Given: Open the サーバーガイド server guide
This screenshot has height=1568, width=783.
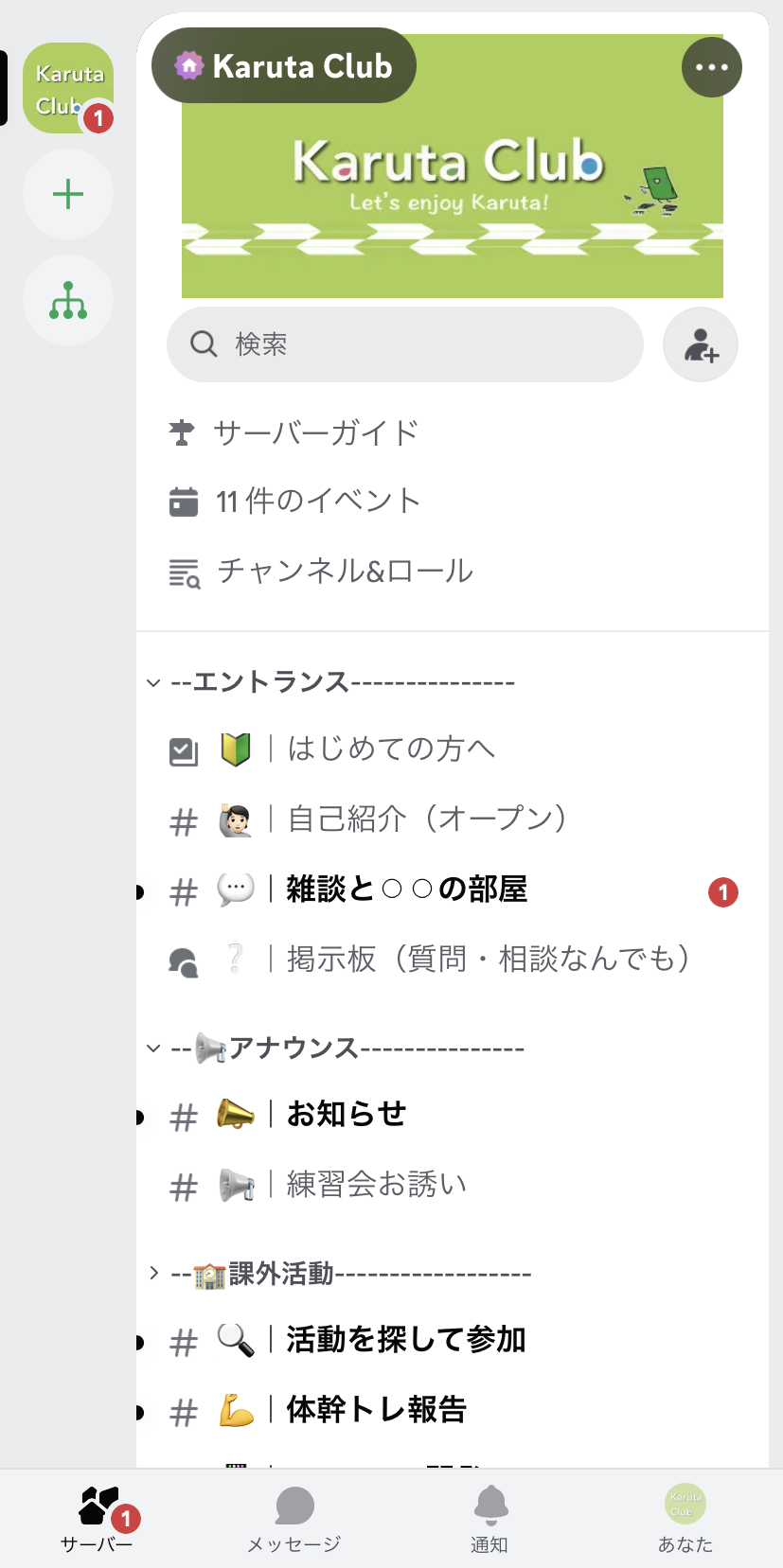Looking at the screenshot, I should (x=312, y=432).
